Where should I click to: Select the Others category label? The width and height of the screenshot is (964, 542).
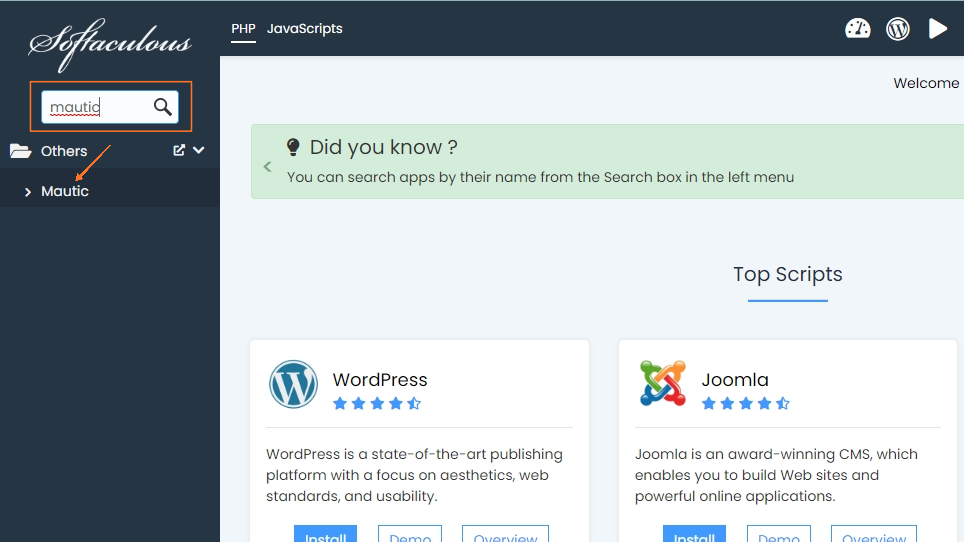tap(64, 151)
